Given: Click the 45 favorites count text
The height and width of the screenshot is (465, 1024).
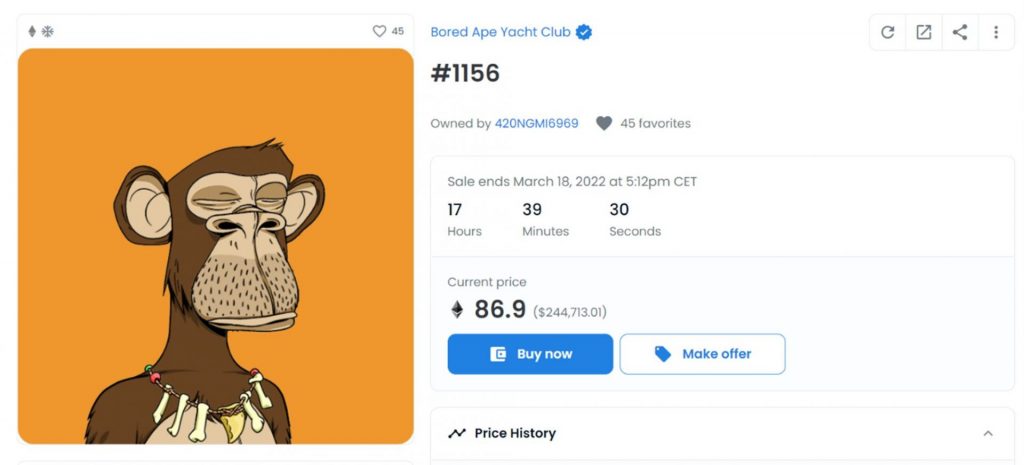Looking at the screenshot, I should click(x=655, y=123).
